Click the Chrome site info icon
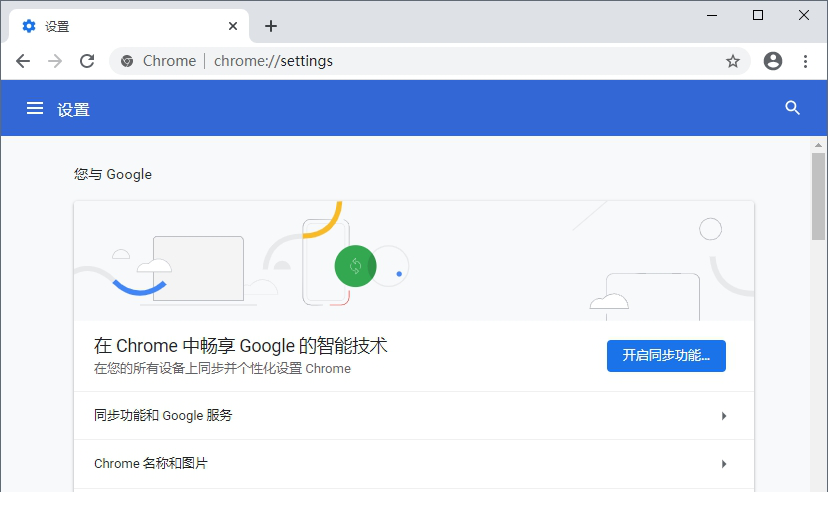The height and width of the screenshot is (511, 828). point(127,61)
